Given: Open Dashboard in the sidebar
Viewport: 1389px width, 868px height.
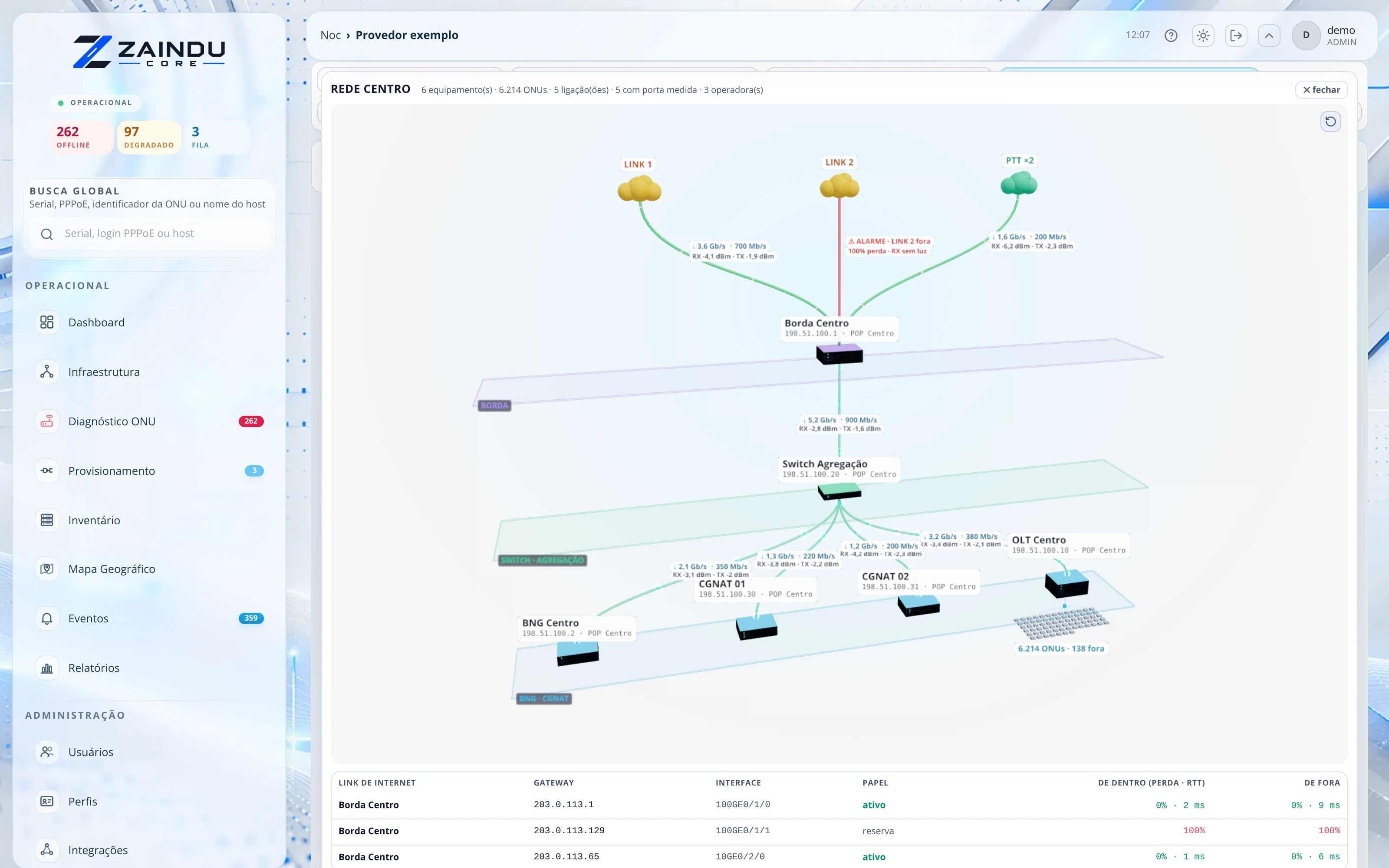Looking at the screenshot, I should click(149, 322).
